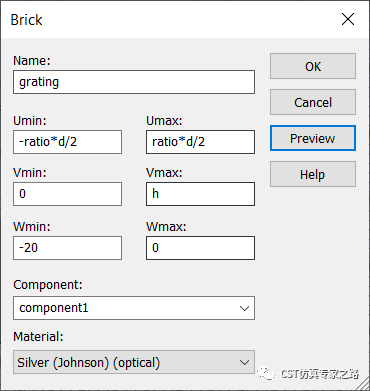This screenshot has width=370, height=391.
Task: Click the Name field containing grating
Action: tap(134, 82)
